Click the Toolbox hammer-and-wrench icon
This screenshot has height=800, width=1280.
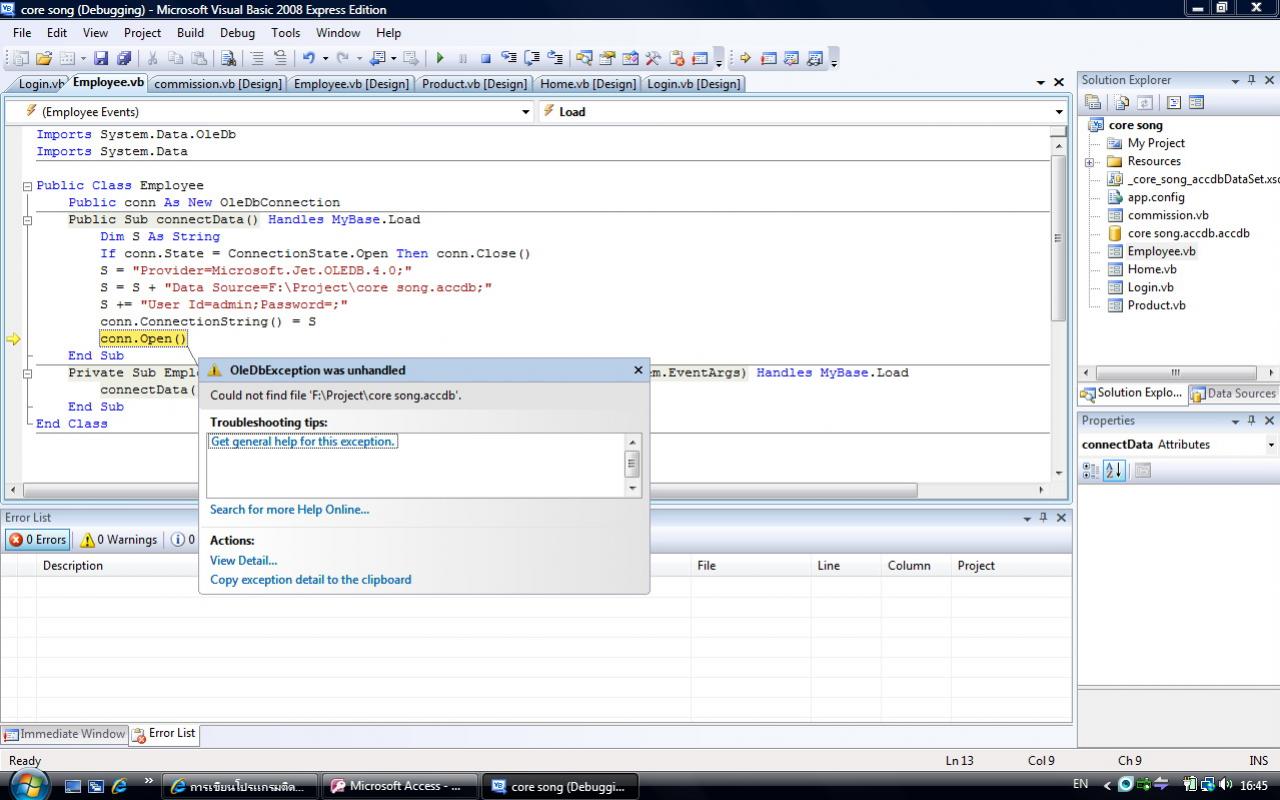click(x=653, y=58)
